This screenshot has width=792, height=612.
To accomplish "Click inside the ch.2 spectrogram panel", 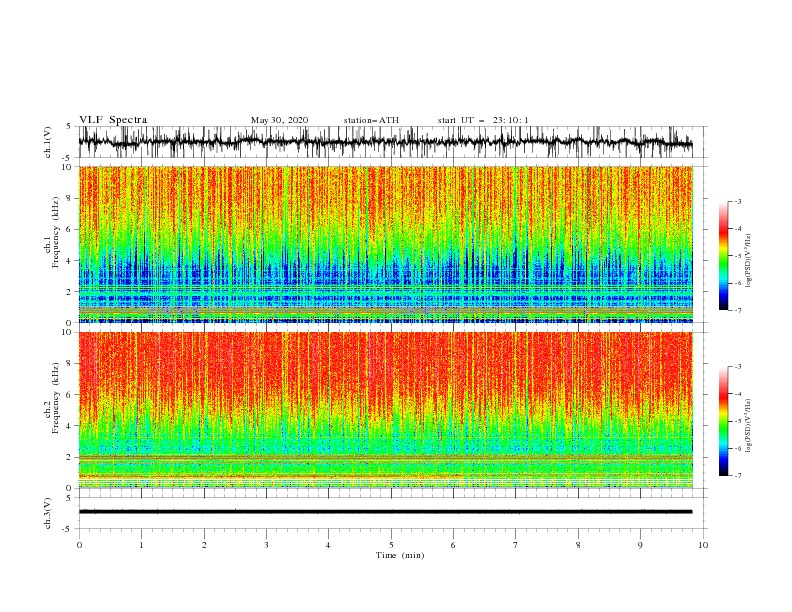I will pyautogui.click(x=385, y=410).
